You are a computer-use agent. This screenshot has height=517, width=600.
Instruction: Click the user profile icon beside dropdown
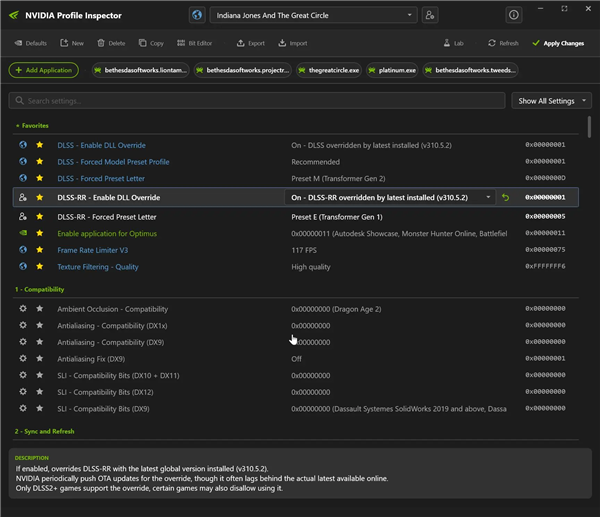coord(430,15)
